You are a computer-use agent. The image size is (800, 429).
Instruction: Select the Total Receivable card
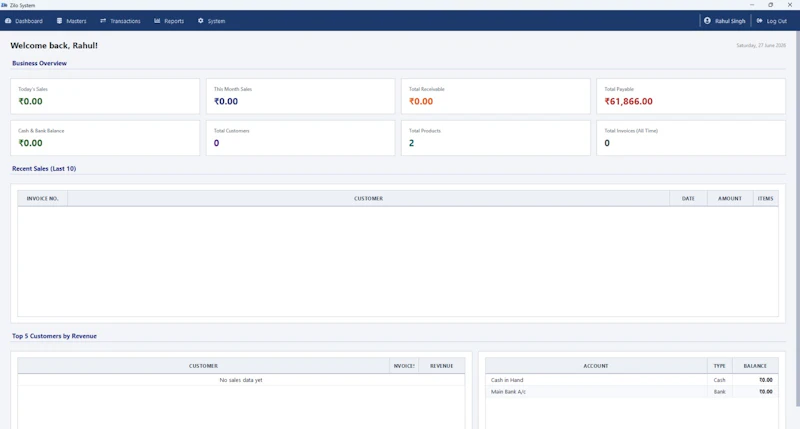pos(496,96)
